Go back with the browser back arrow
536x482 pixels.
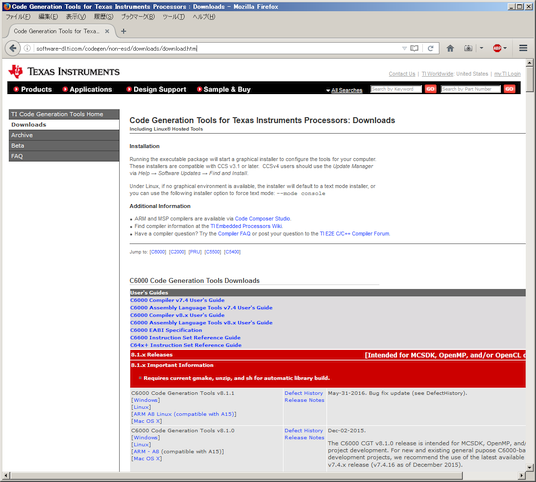click(x=13, y=48)
